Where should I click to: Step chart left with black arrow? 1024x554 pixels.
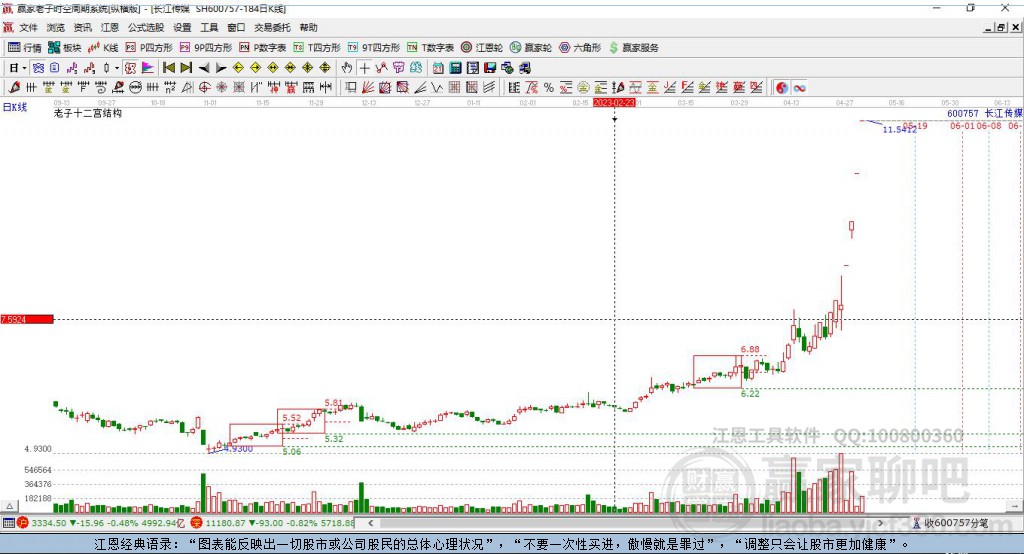pos(204,68)
